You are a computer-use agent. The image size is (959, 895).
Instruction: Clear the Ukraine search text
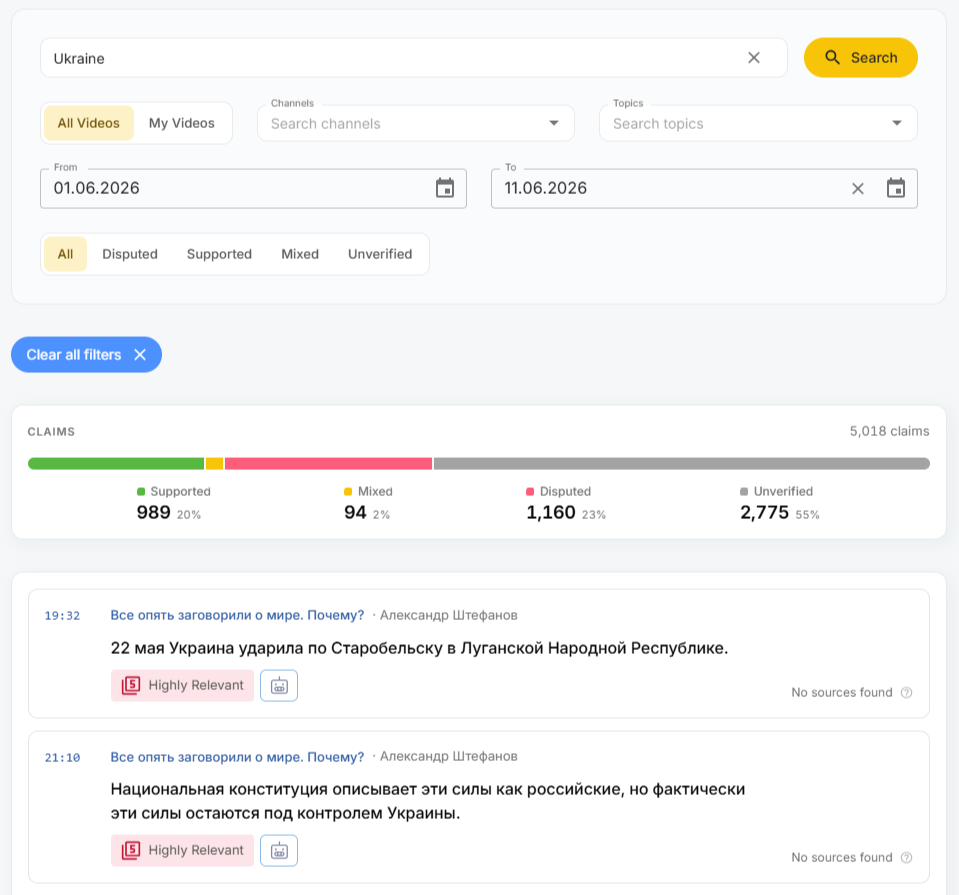click(x=754, y=58)
